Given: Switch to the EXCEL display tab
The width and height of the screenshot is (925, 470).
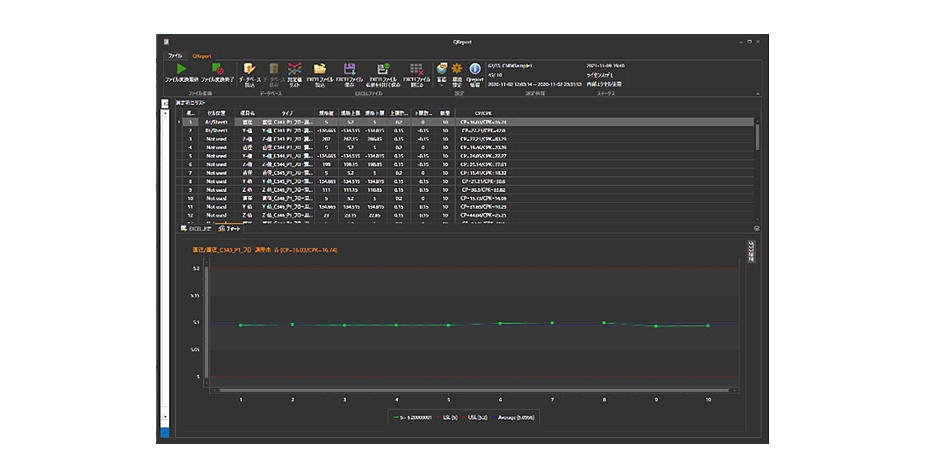Looking at the screenshot, I should 194,229.
